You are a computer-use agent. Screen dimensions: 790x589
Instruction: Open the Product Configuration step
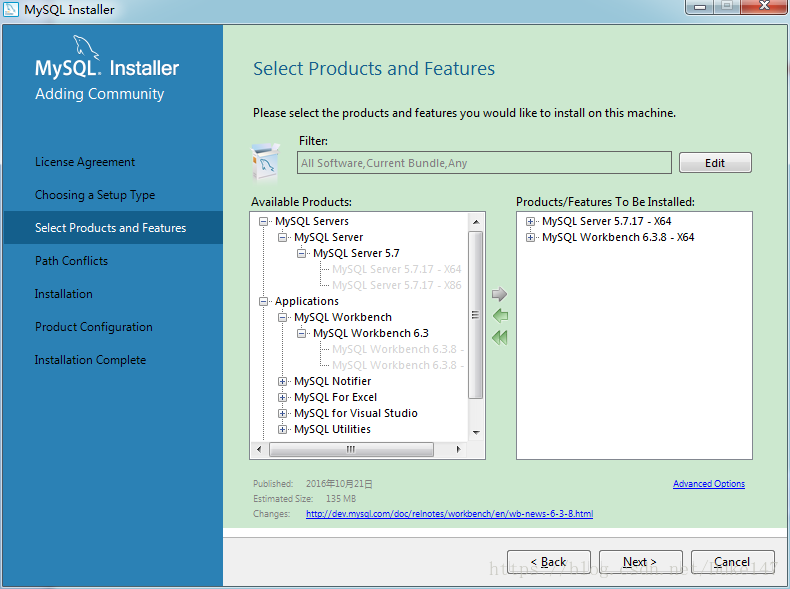(93, 327)
